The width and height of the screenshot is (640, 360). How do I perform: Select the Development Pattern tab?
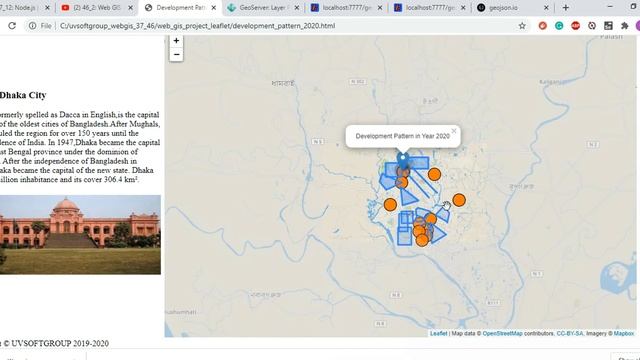pyautogui.click(x=180, y=8)
